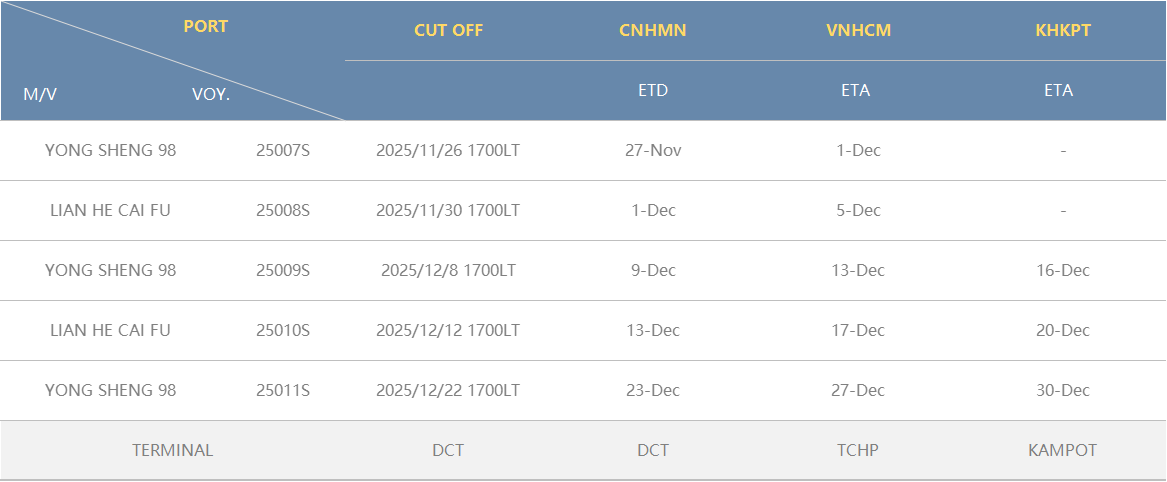Click the 27-Nov ETD cell
The width and height of the screenshot is (1167, 482).
coord(652,151)
